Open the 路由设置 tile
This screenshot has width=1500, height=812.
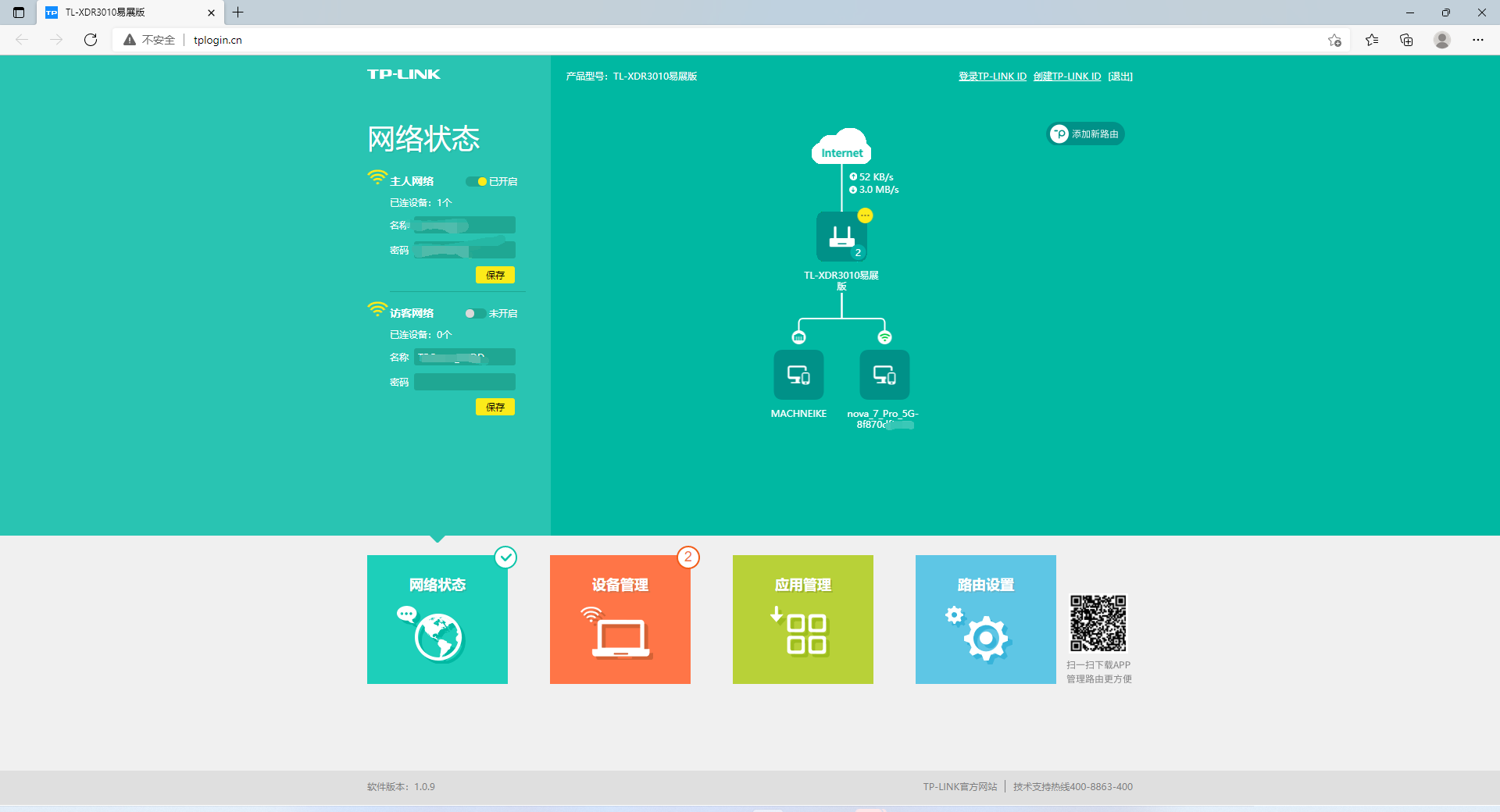(986, 619)
